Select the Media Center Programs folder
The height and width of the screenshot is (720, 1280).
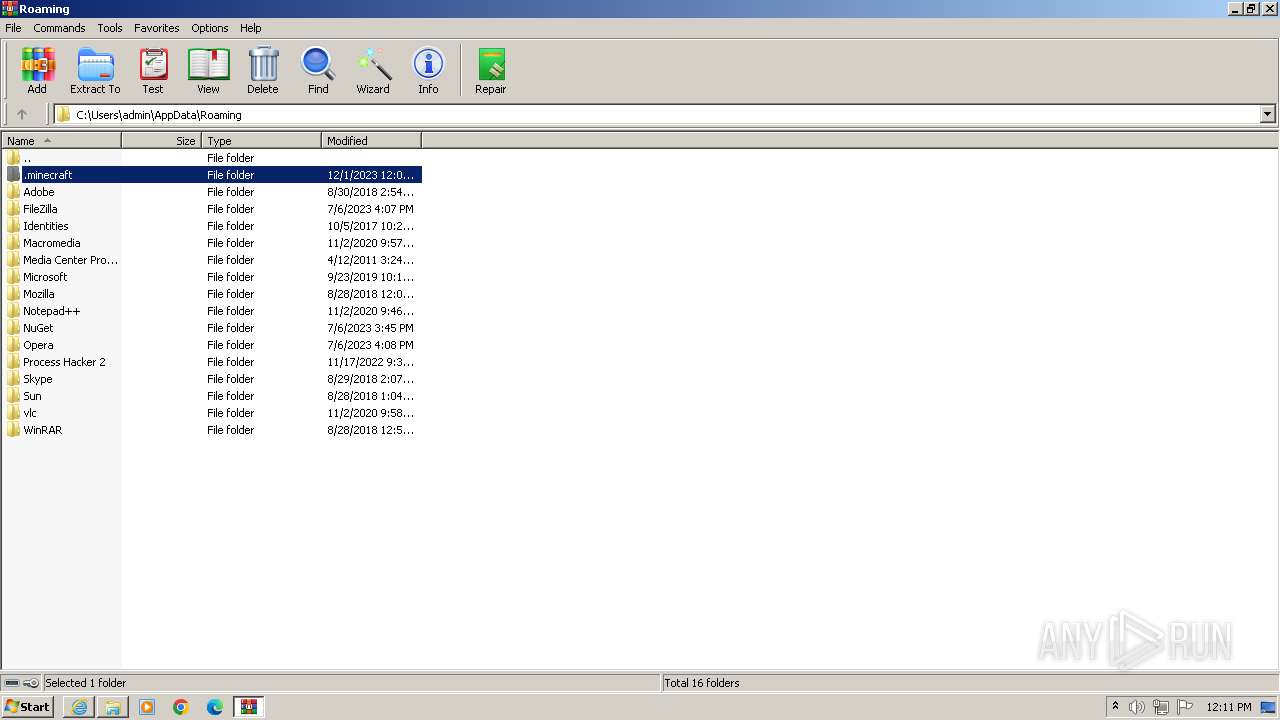tap(212, 260)
